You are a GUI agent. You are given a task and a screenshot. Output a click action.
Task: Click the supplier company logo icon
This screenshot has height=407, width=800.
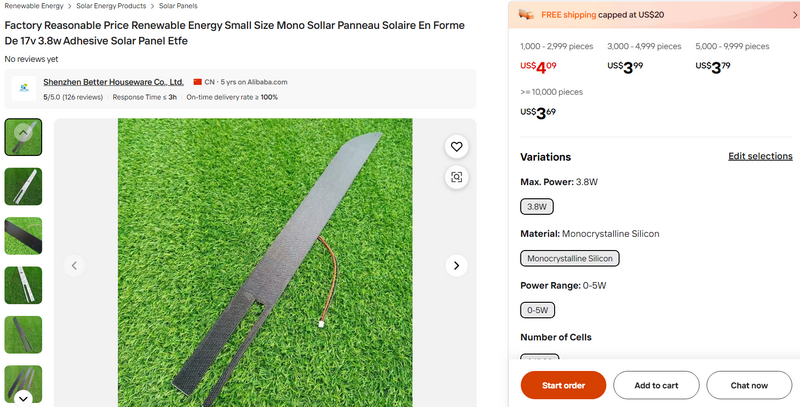pos(24,89)
